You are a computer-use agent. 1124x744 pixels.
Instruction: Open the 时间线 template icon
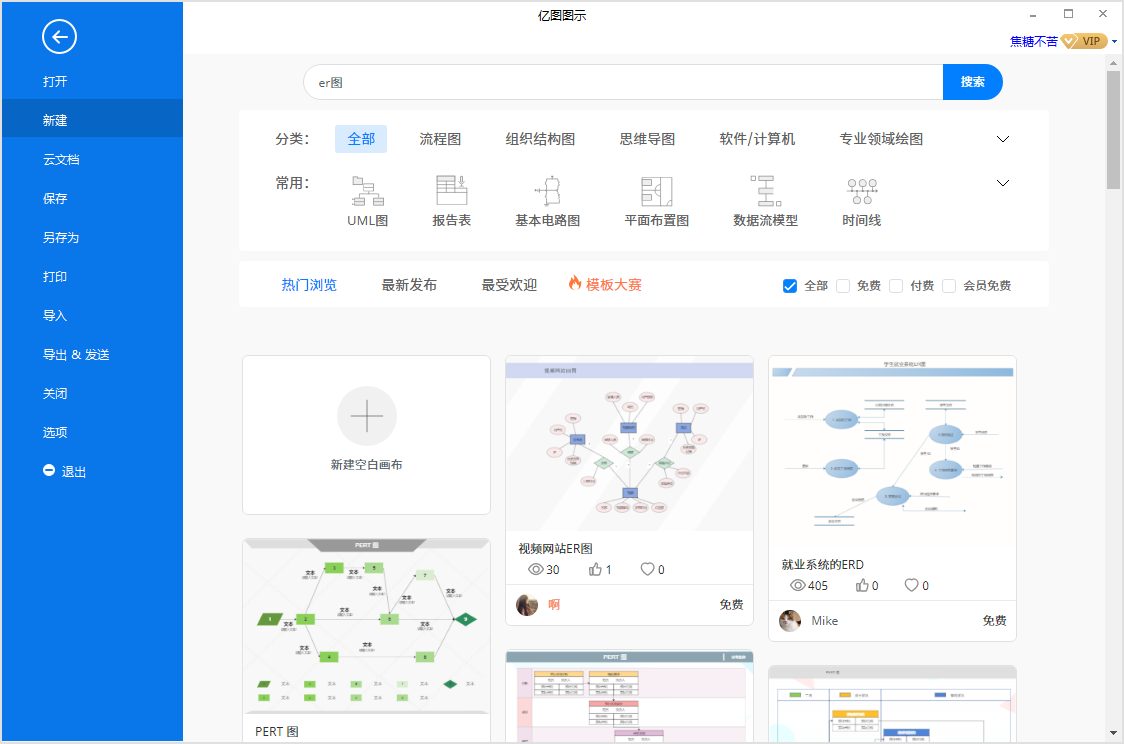pyautogui.click(x=861, y=196)
